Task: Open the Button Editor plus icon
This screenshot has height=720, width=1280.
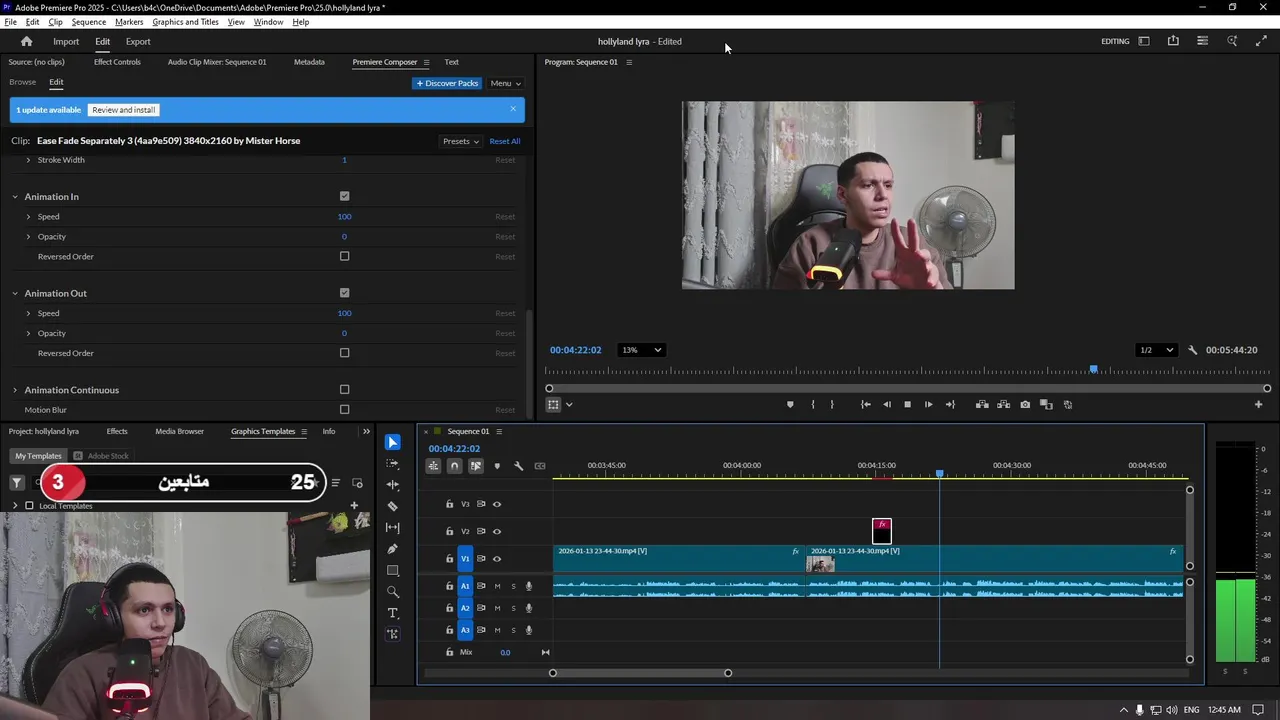Action: [x=1258, y=405]
